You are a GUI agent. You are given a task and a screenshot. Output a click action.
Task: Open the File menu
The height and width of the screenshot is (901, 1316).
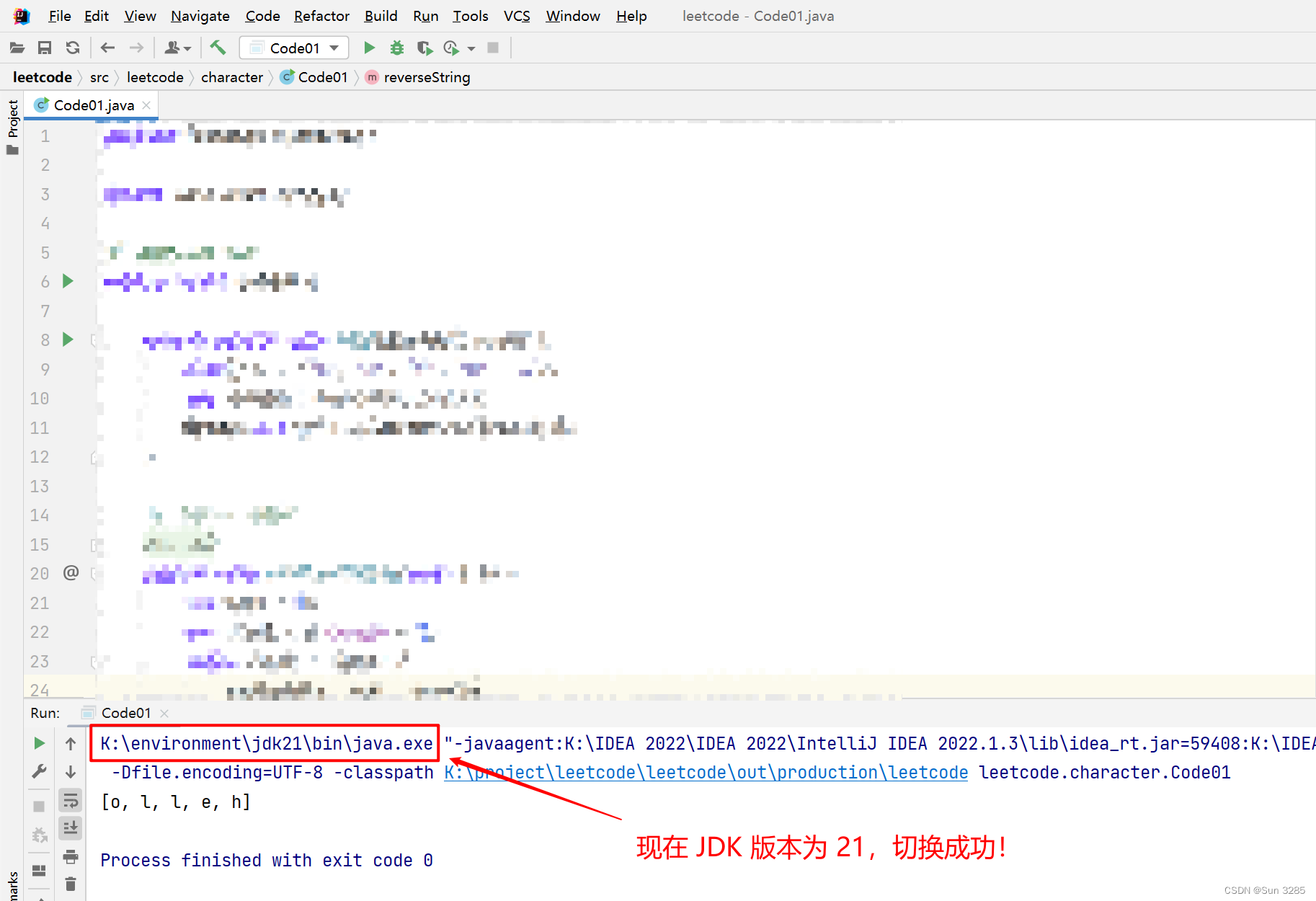(60, 16)
